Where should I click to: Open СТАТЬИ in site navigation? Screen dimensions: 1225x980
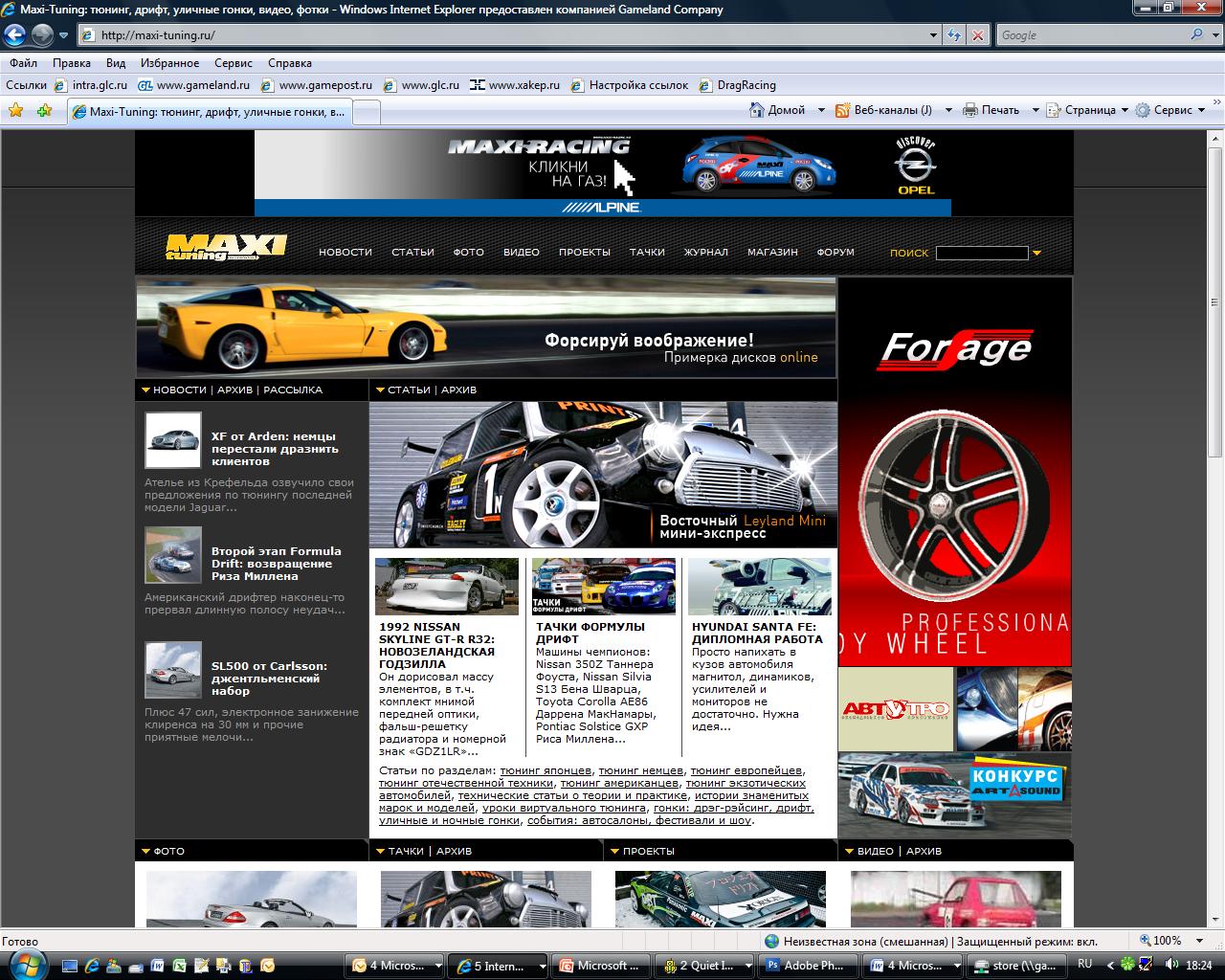pyautogui.click(x=412, y=253)
